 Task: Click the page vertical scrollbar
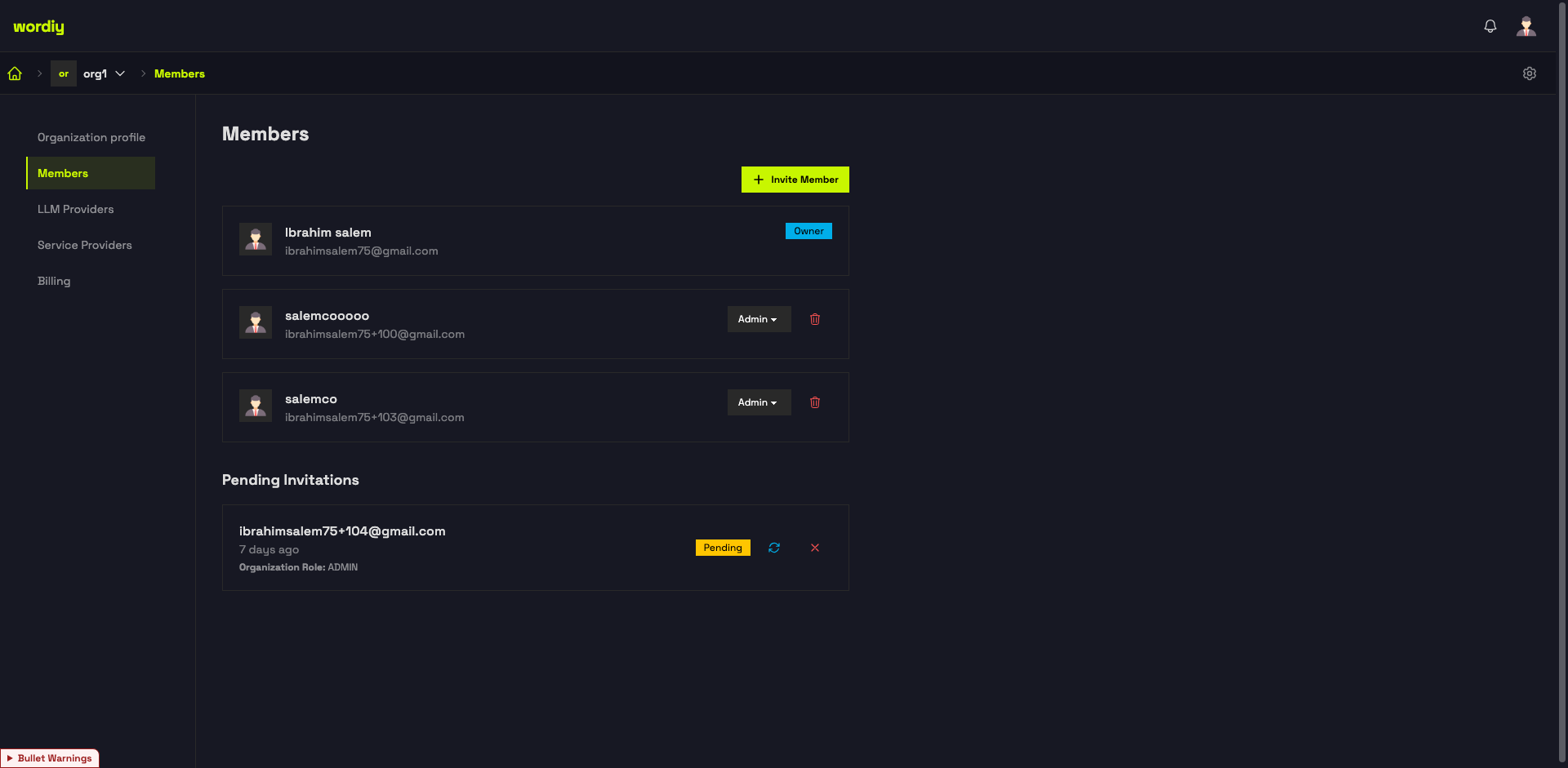(1562, 384)
